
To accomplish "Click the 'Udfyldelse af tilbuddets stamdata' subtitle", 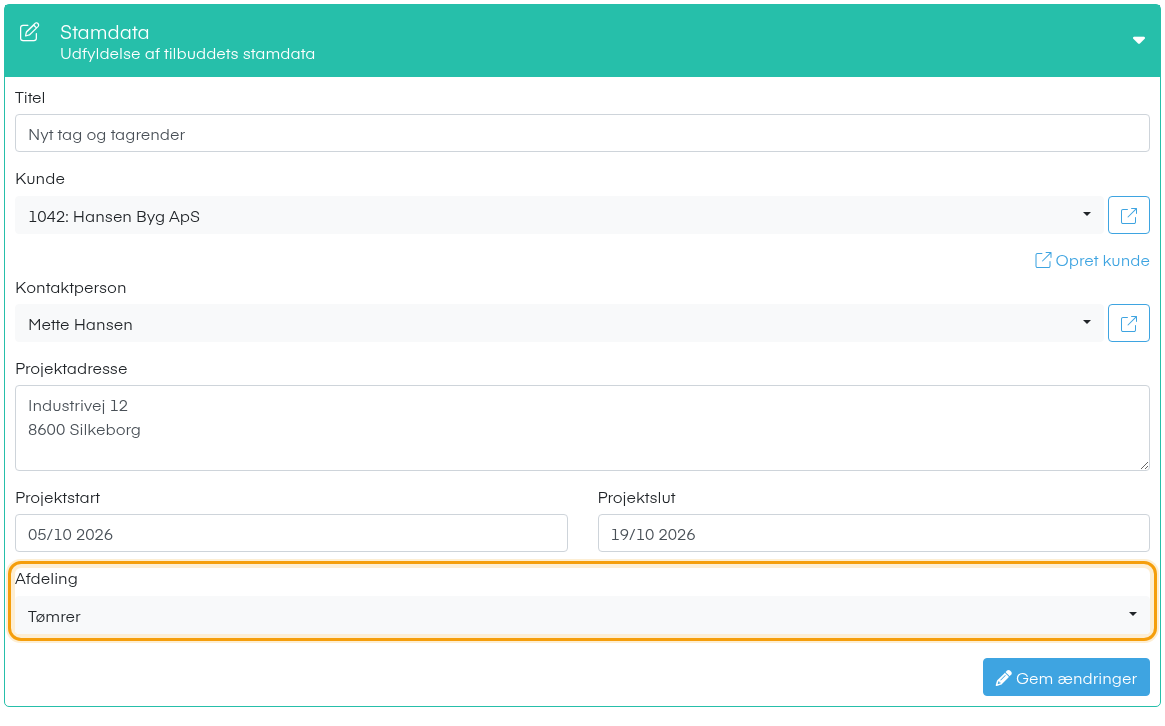I will click(188, 54).
